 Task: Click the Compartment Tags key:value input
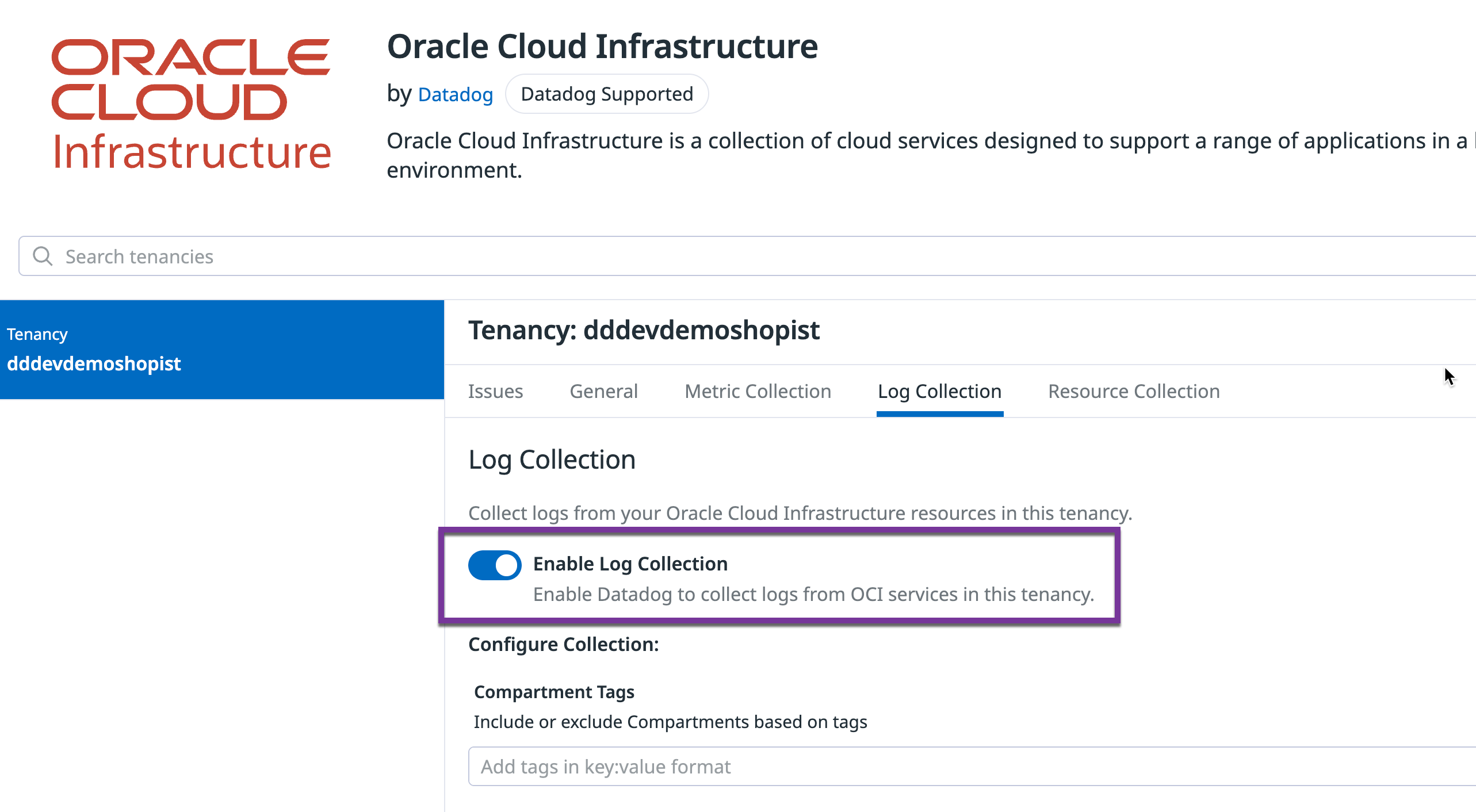920,767
